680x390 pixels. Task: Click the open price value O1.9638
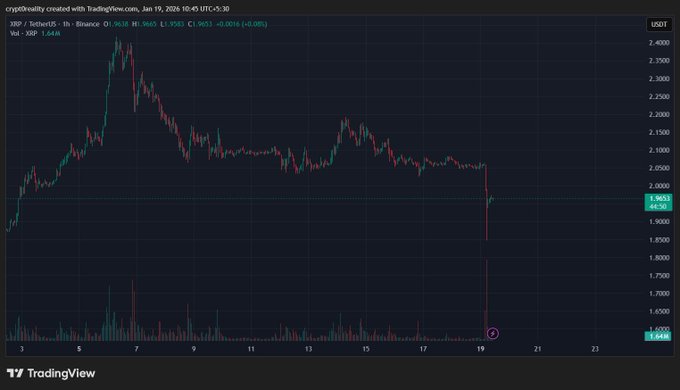tap(116, 24)
